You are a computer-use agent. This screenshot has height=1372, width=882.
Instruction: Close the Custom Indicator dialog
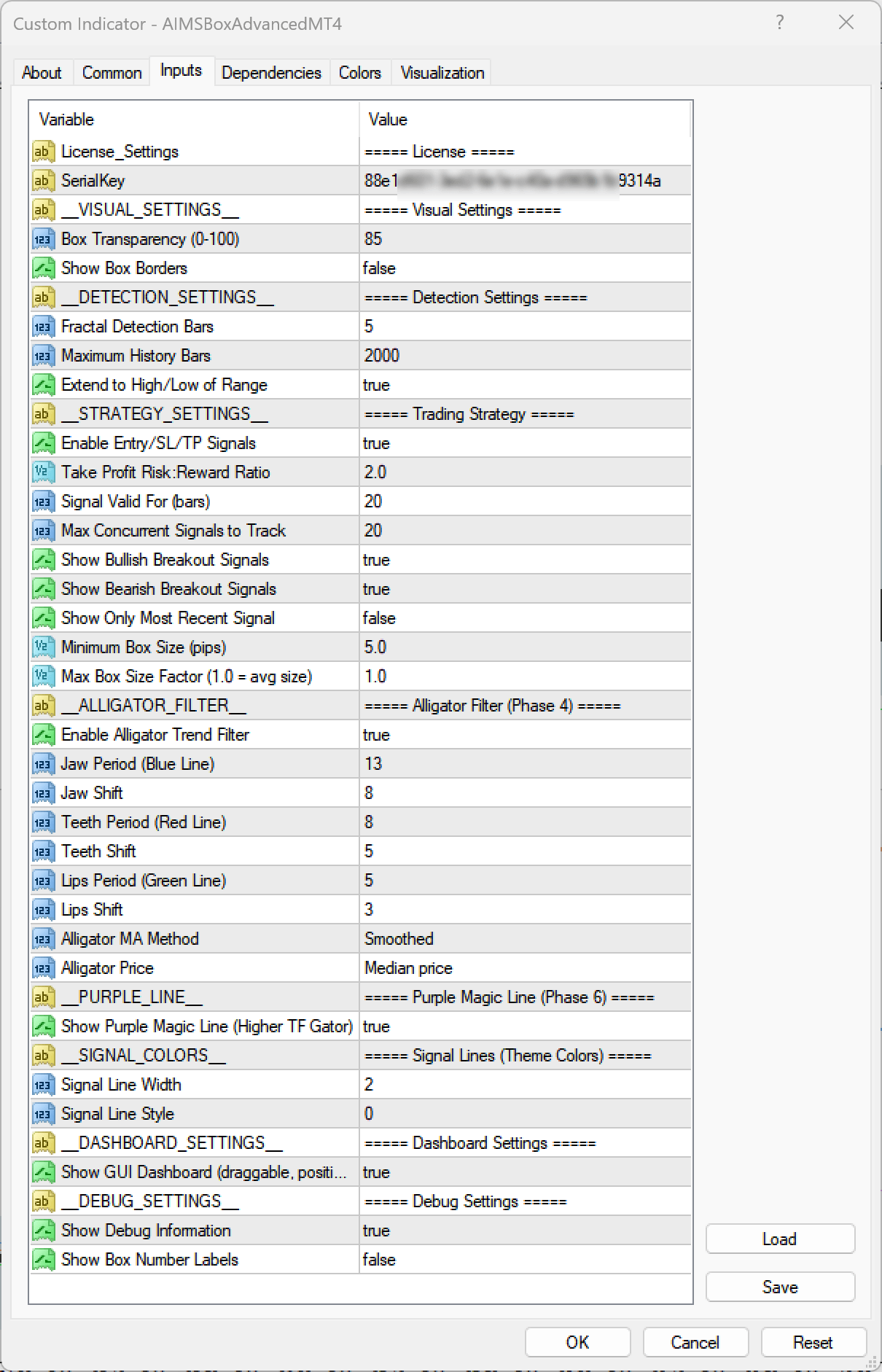(x=846, y=23)
